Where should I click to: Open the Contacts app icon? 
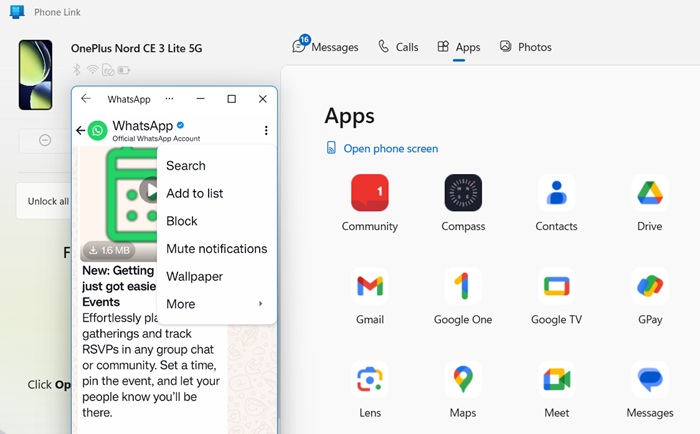tap(556, 193)
